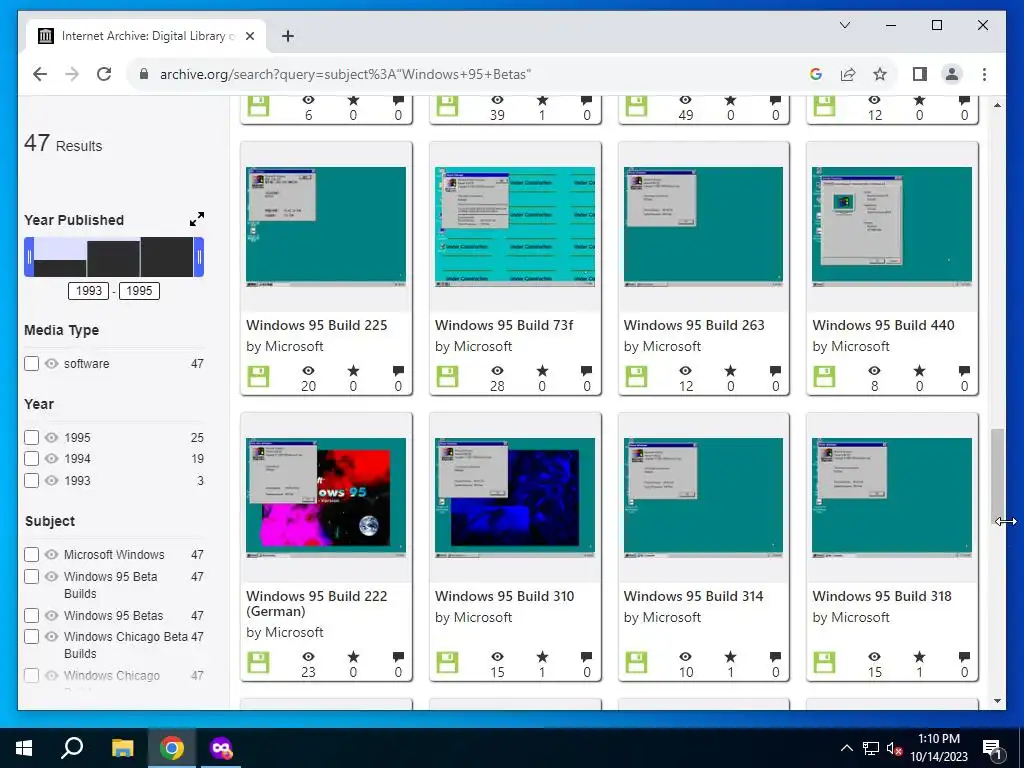Check the Microsoft Windows subject checkbox
1024x768 pixels.
click(31, 554)
